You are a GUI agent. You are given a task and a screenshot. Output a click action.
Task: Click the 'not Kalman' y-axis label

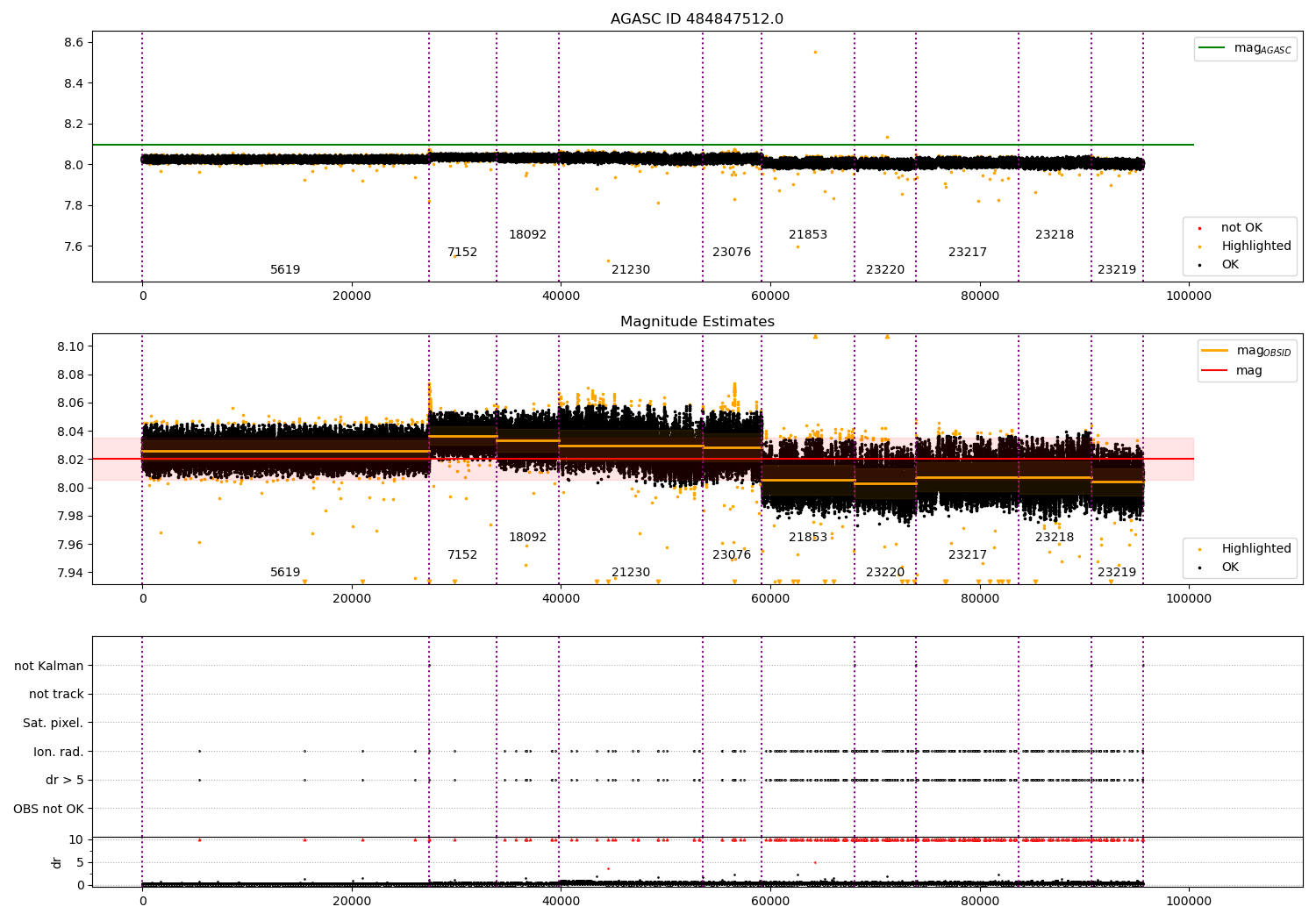[x=49, y=667]
